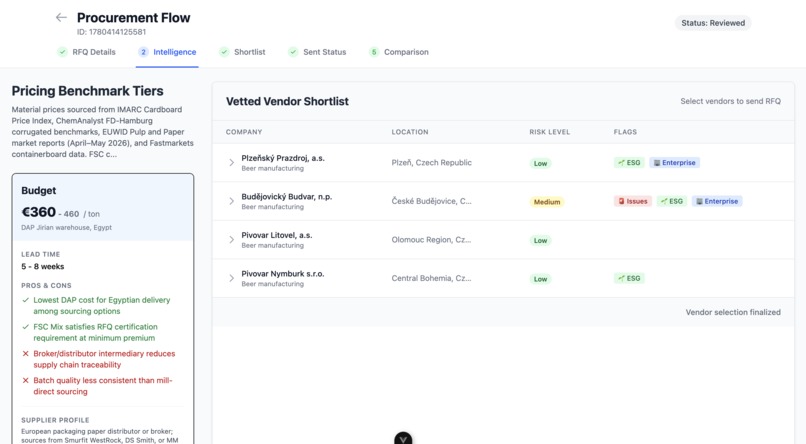Viewport: 806px width, 444px height.
Task: Click the dark round chevron button at bottom
Action: pyautogui.click(x=403, y=438)
